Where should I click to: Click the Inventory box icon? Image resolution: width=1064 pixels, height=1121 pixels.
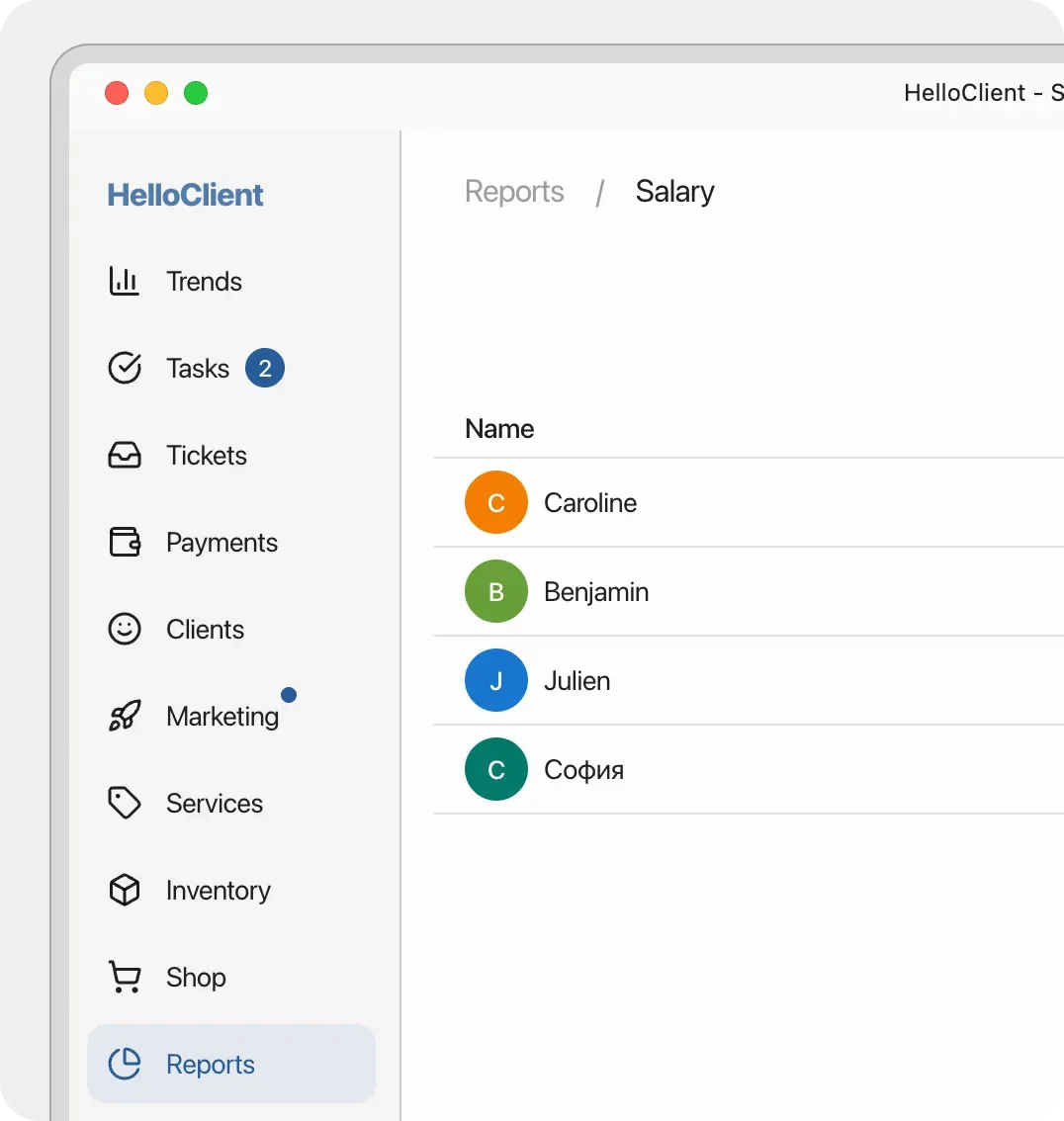click(x=125, y=890)
